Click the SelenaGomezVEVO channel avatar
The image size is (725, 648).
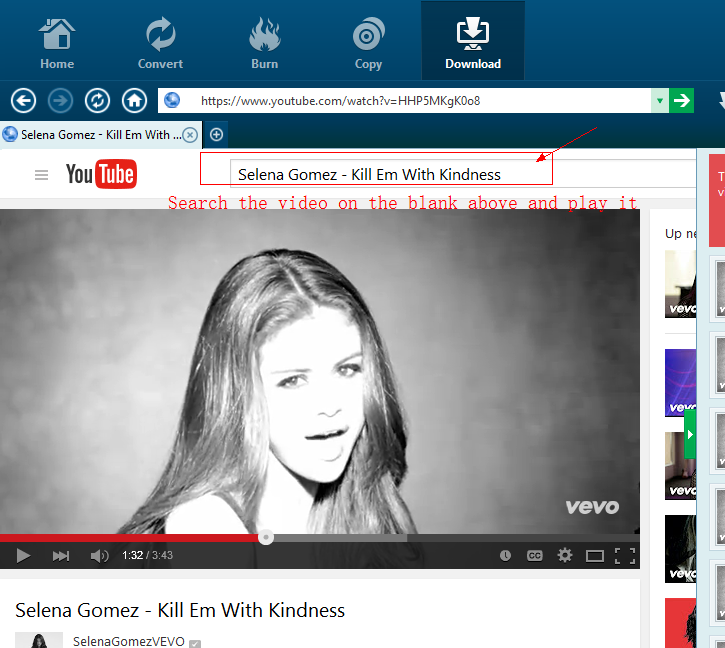point(39,640)
